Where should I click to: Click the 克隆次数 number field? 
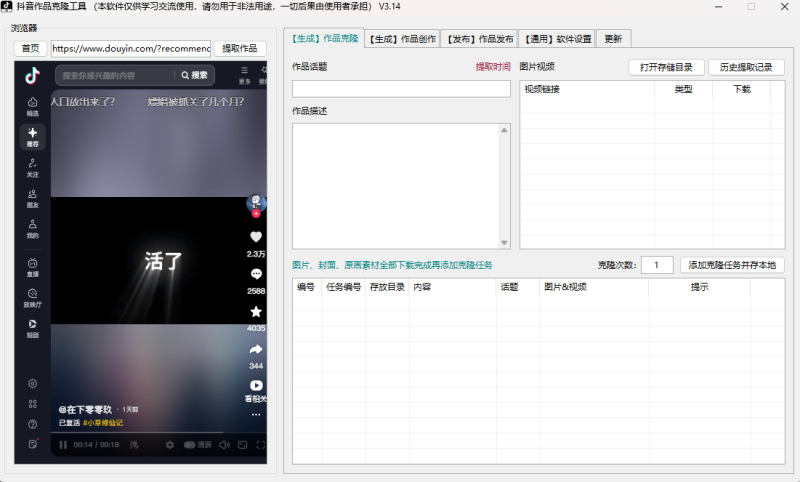click(x=657, y=265)
